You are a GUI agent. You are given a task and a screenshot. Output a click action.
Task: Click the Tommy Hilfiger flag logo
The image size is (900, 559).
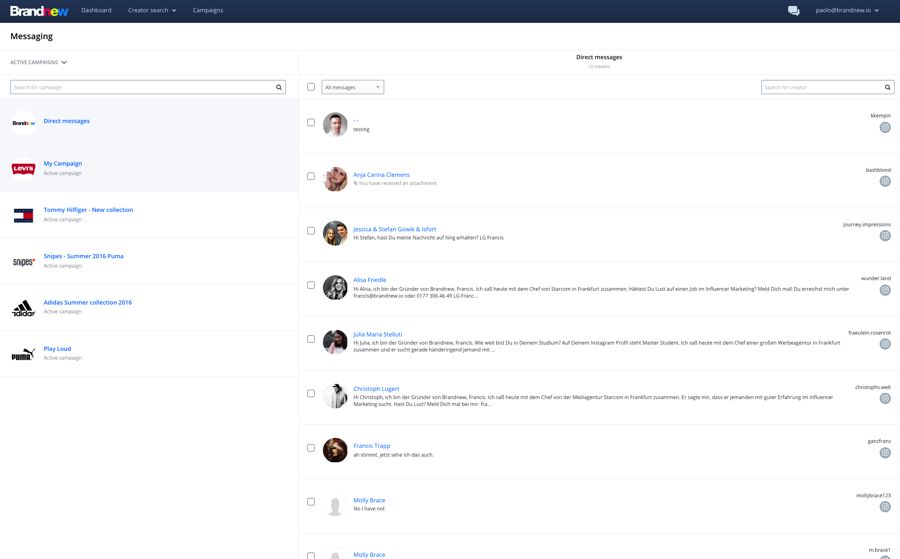24,215
